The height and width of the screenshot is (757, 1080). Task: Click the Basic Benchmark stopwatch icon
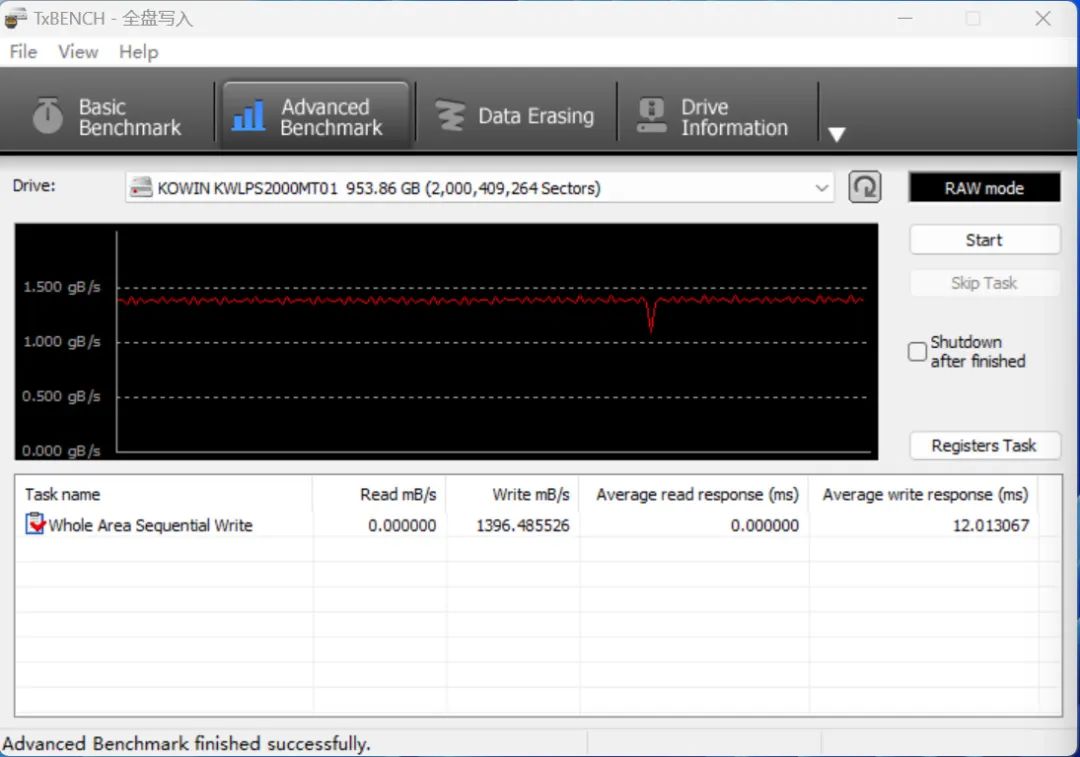pyautogui.click(x=48, y=115)
